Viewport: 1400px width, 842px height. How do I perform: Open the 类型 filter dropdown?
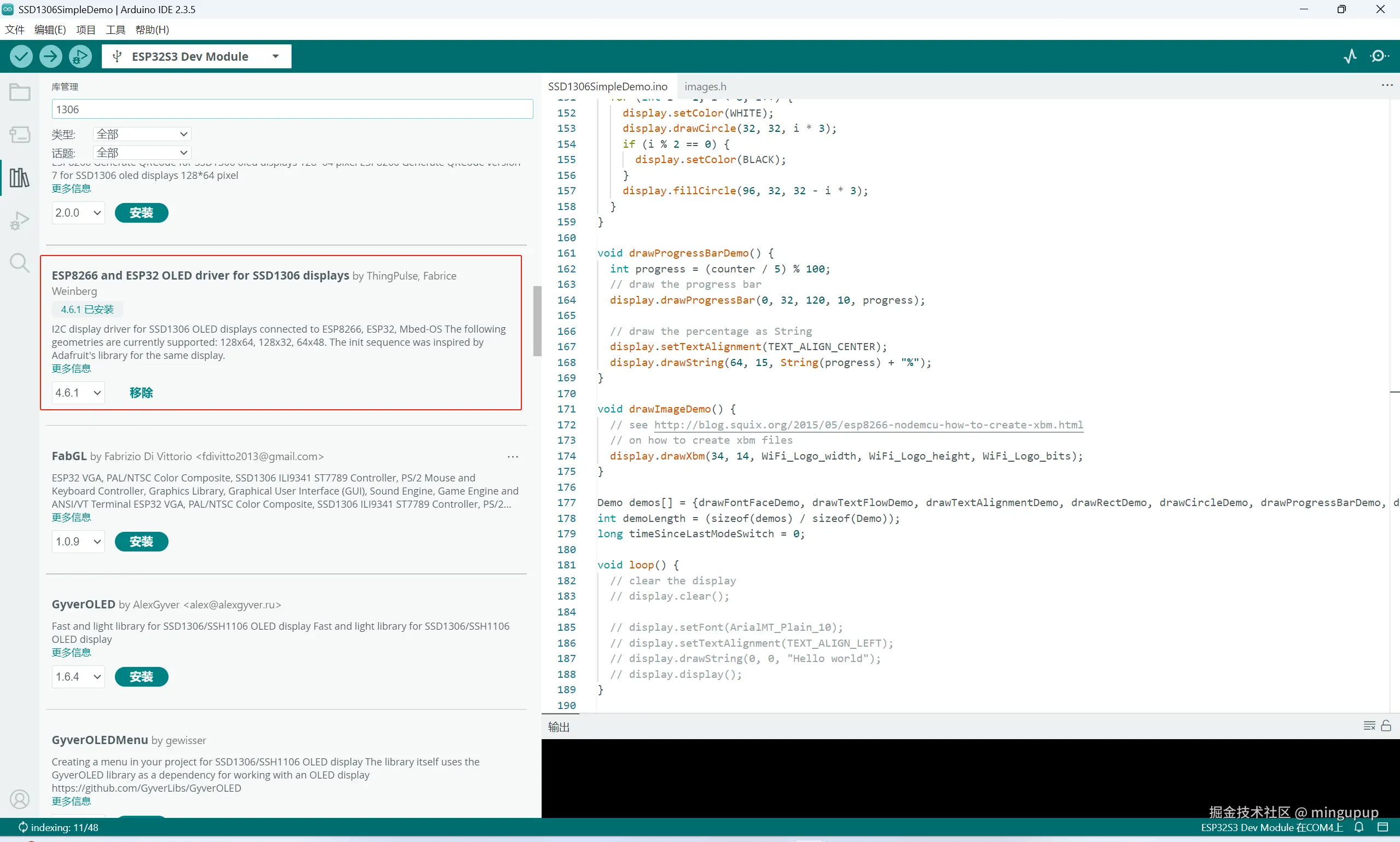142,134
